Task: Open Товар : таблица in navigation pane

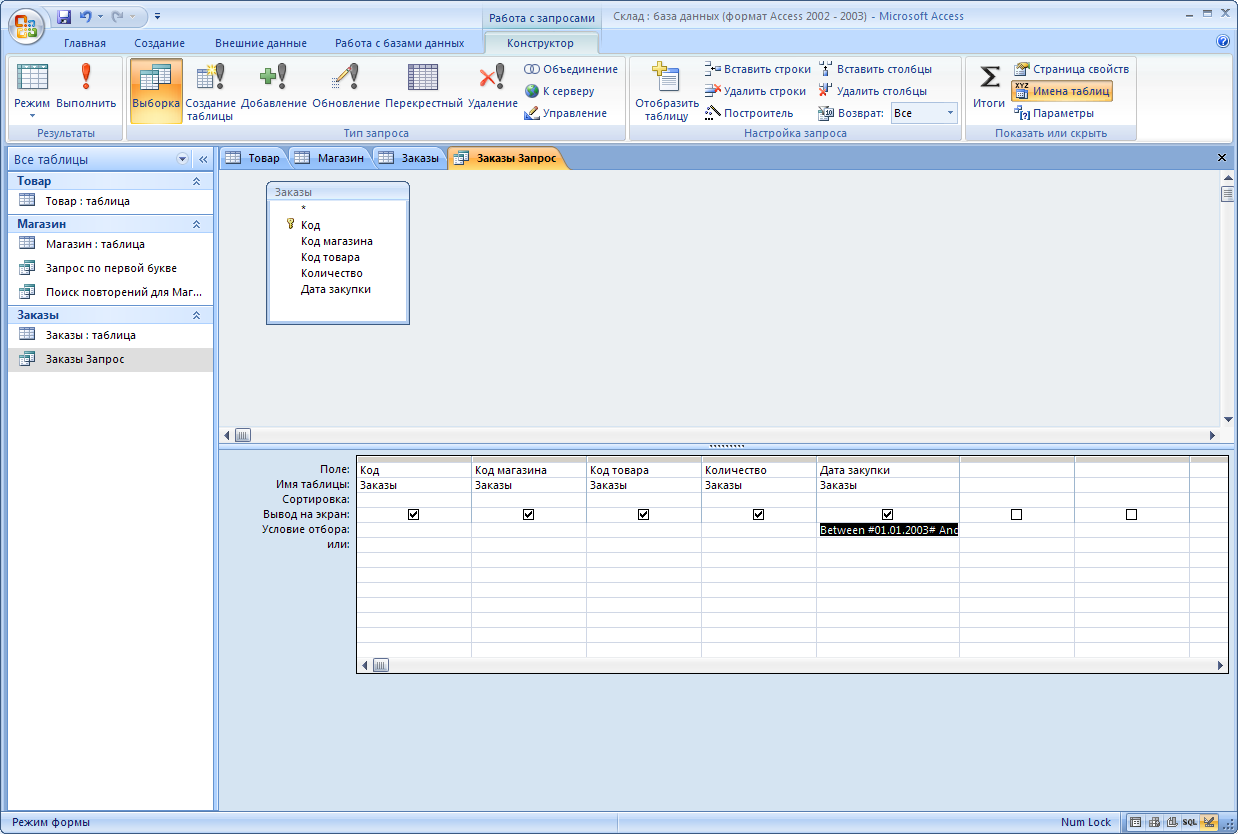Action: (x=110, y=201)
